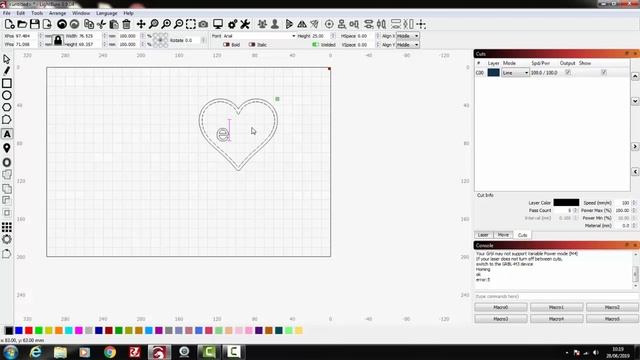Click the C00 layer color swatch
This screenshot has height=360, width=640.
click(x=493, y=73)
